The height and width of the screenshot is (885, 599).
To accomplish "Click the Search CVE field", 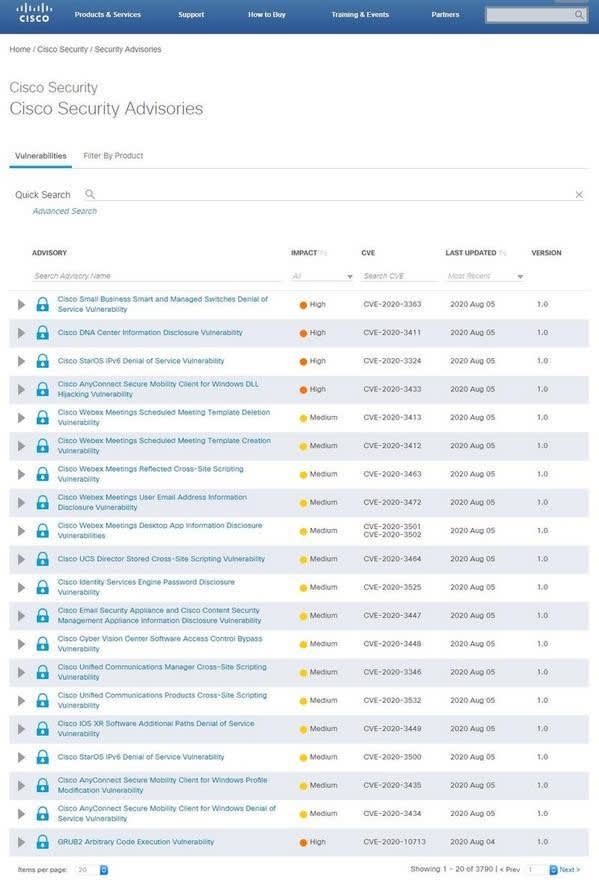I will tap(399, 276).
